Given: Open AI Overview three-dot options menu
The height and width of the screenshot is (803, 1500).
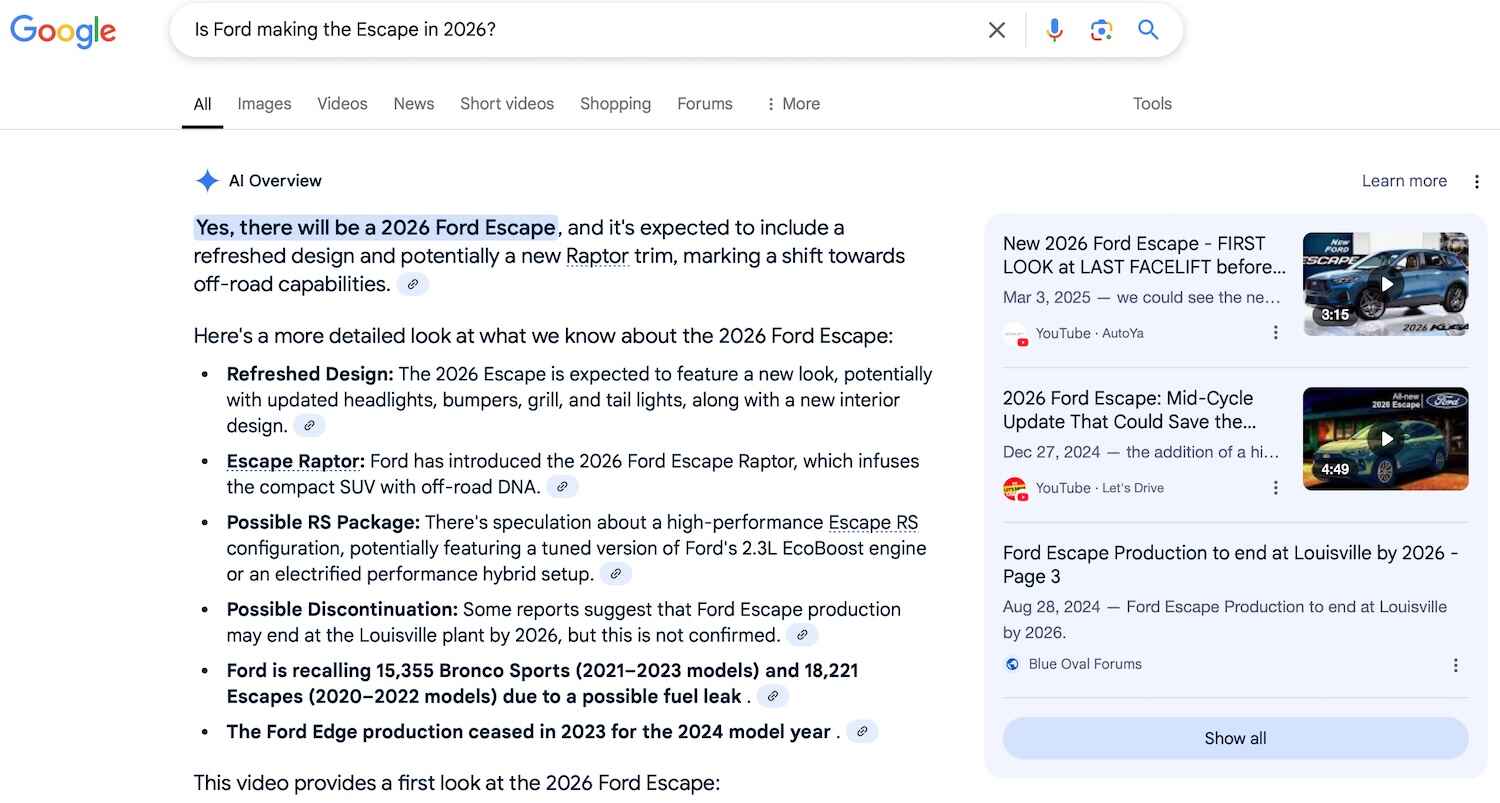Looking at the screenshot, I should point(1477,181).
